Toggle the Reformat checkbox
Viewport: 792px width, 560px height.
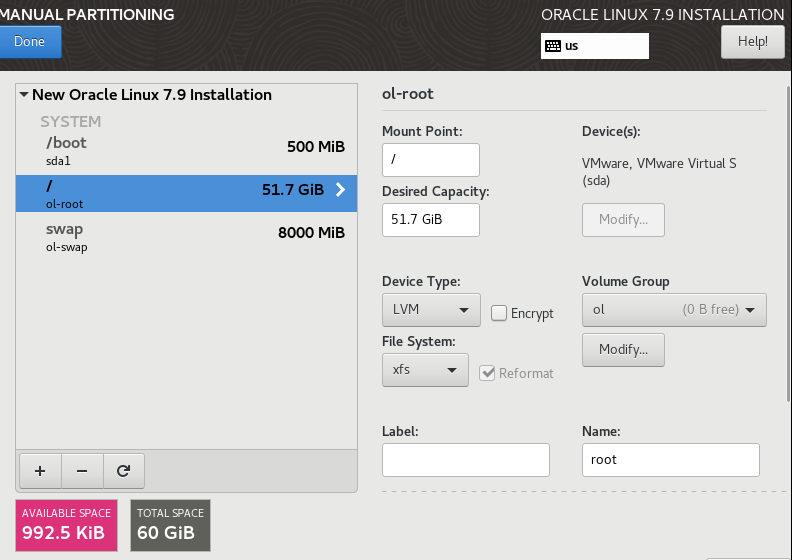pos(487,373)
